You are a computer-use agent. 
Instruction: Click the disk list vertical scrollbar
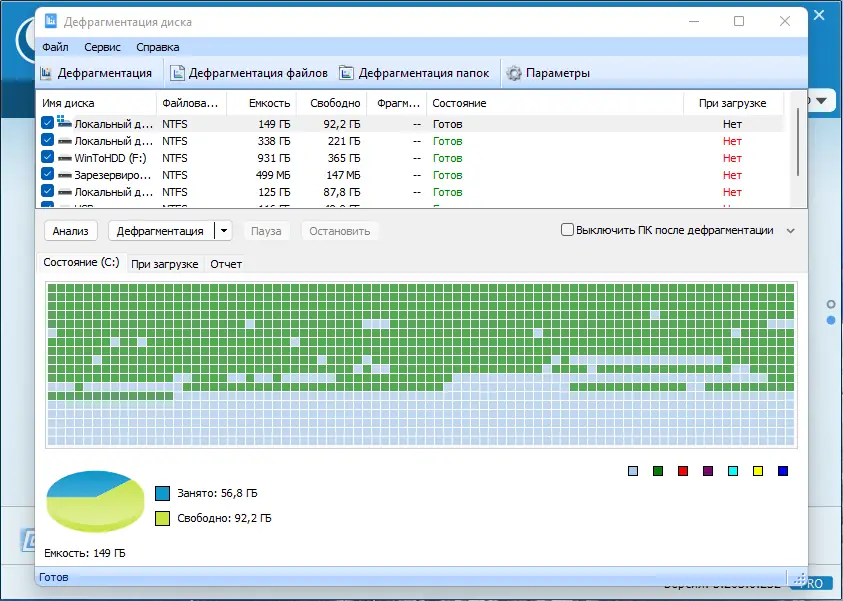(x=798, y=142)
